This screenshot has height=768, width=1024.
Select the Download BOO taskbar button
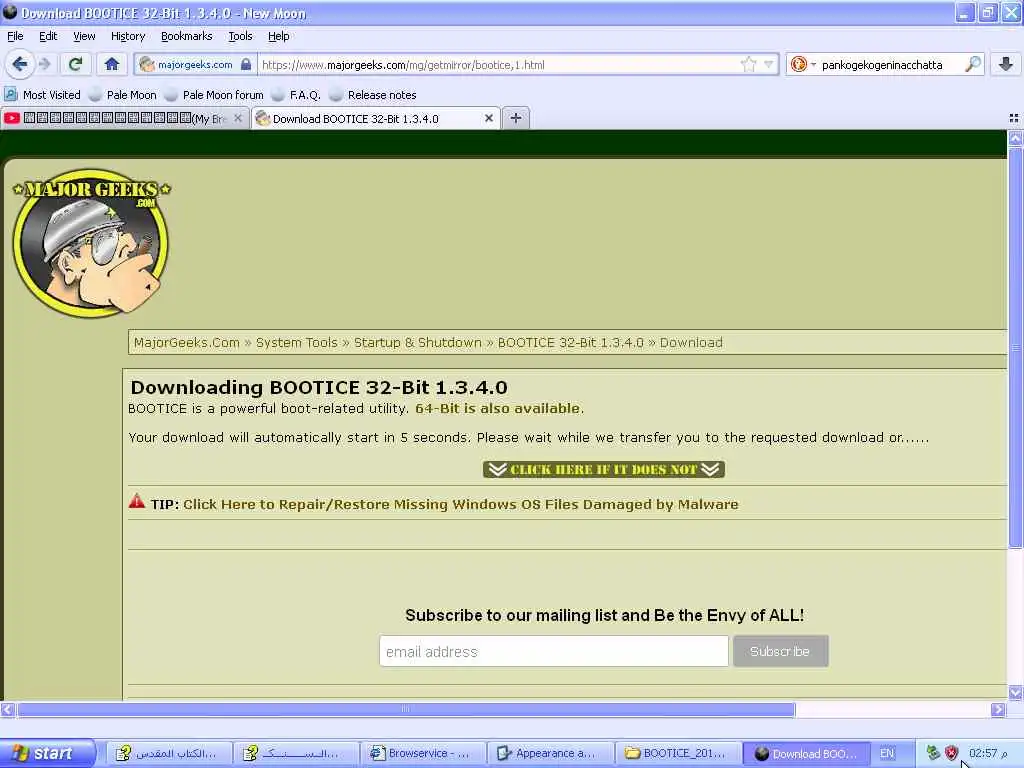[x=806, y=753]
